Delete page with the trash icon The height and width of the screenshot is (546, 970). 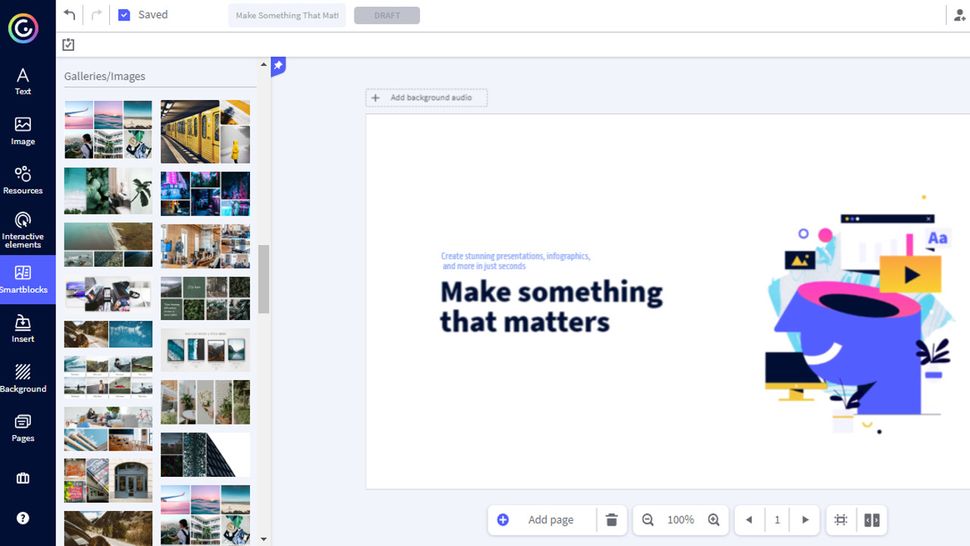coord(612,519)
